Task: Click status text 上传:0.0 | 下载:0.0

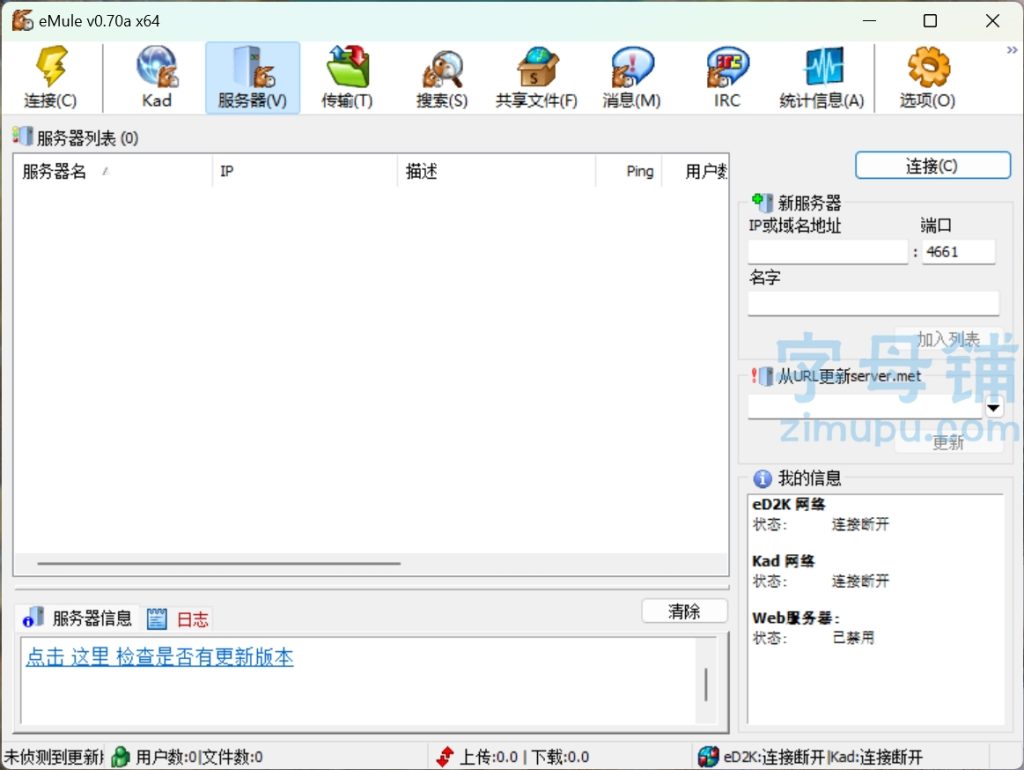Action: click(524, 757)
